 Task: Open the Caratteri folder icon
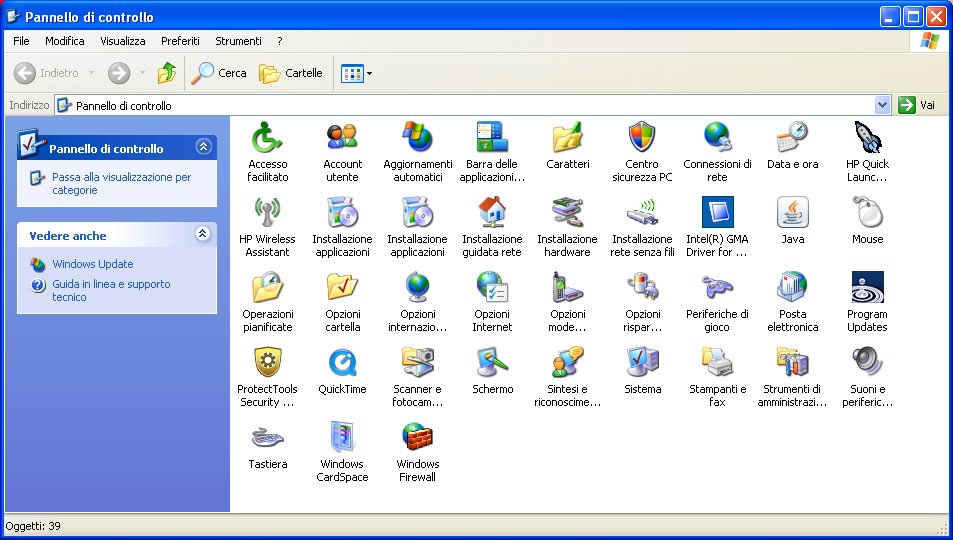568,137
